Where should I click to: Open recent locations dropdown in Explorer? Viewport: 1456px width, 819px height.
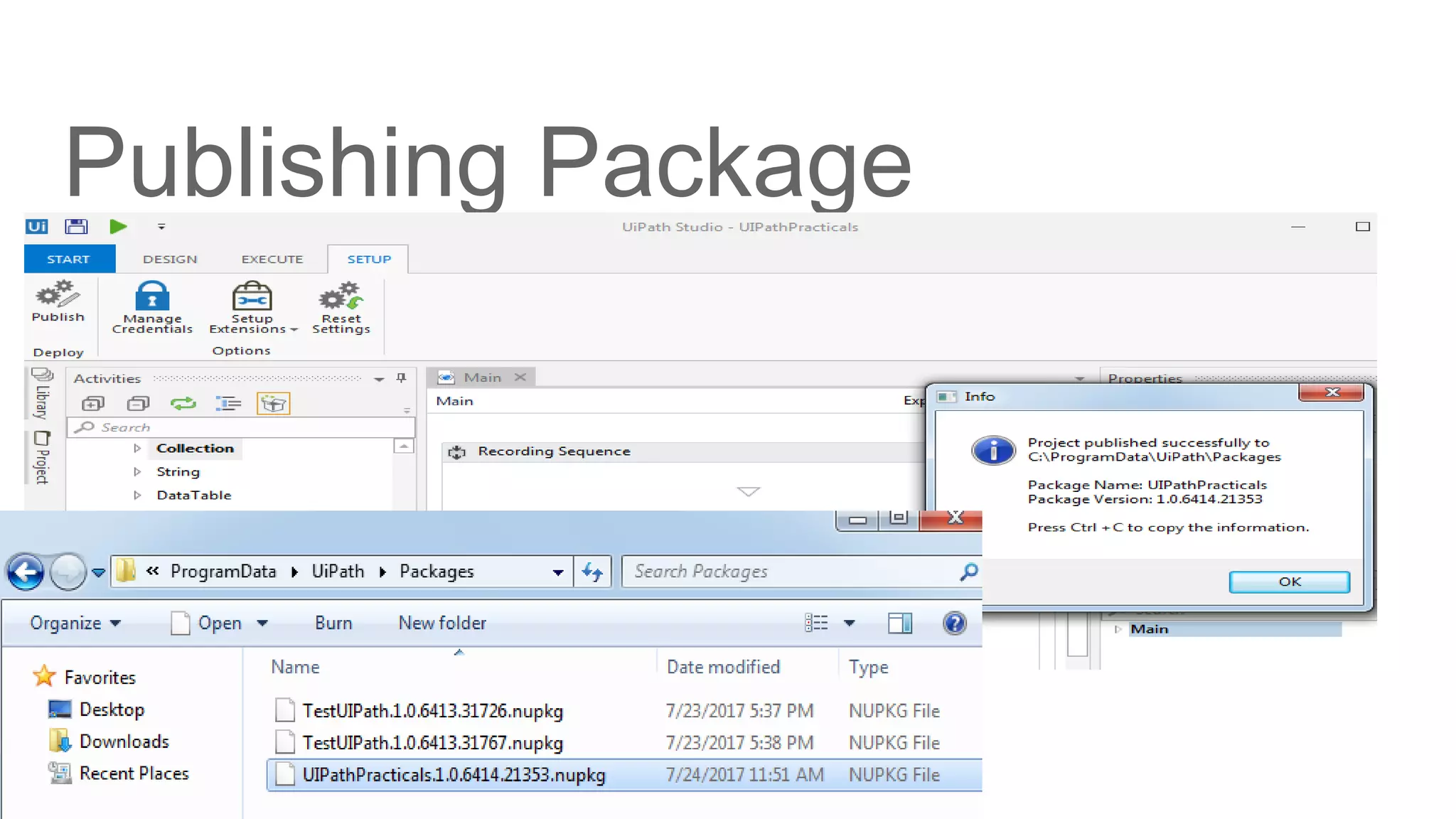pos(99,572)
